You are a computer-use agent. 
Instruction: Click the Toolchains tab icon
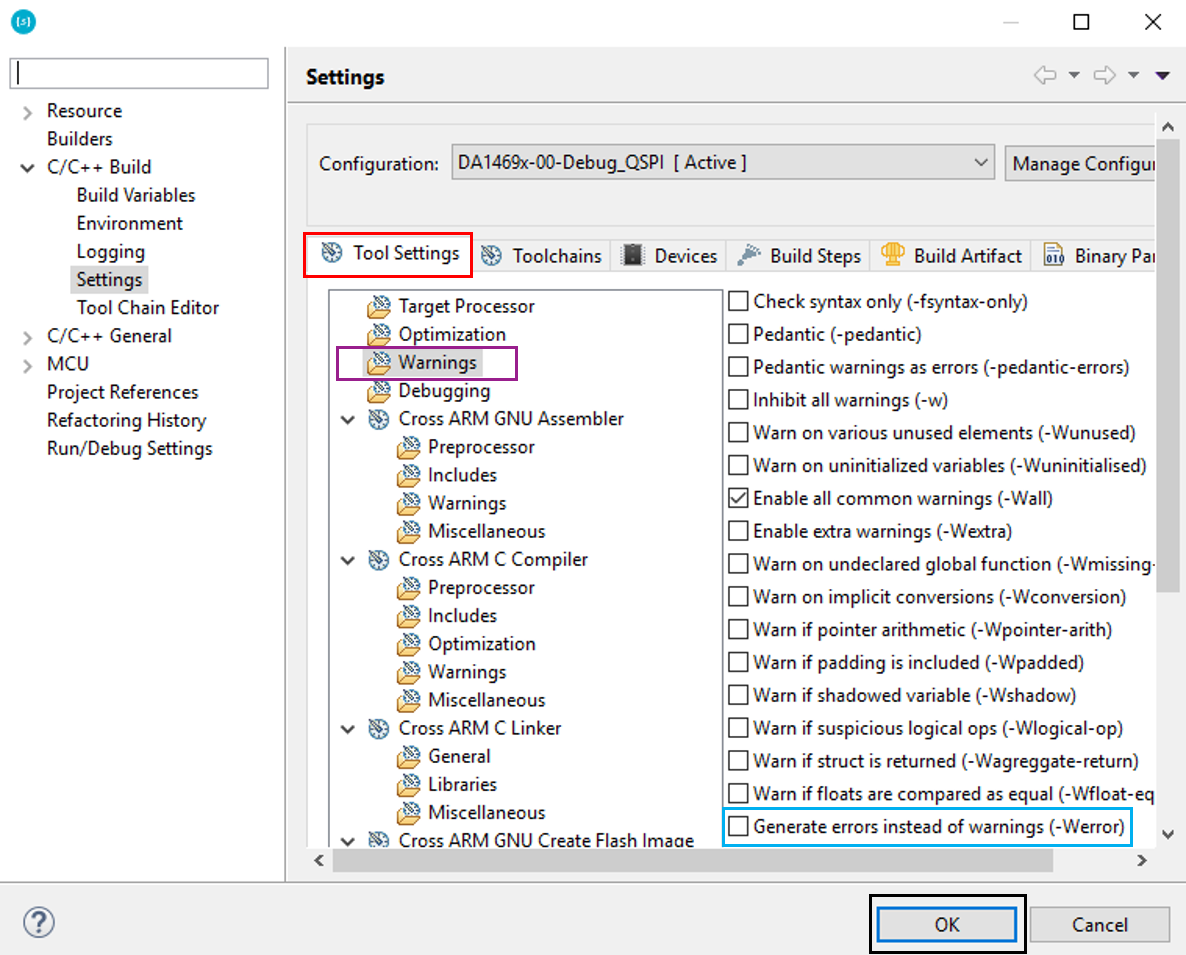point(492,256)
